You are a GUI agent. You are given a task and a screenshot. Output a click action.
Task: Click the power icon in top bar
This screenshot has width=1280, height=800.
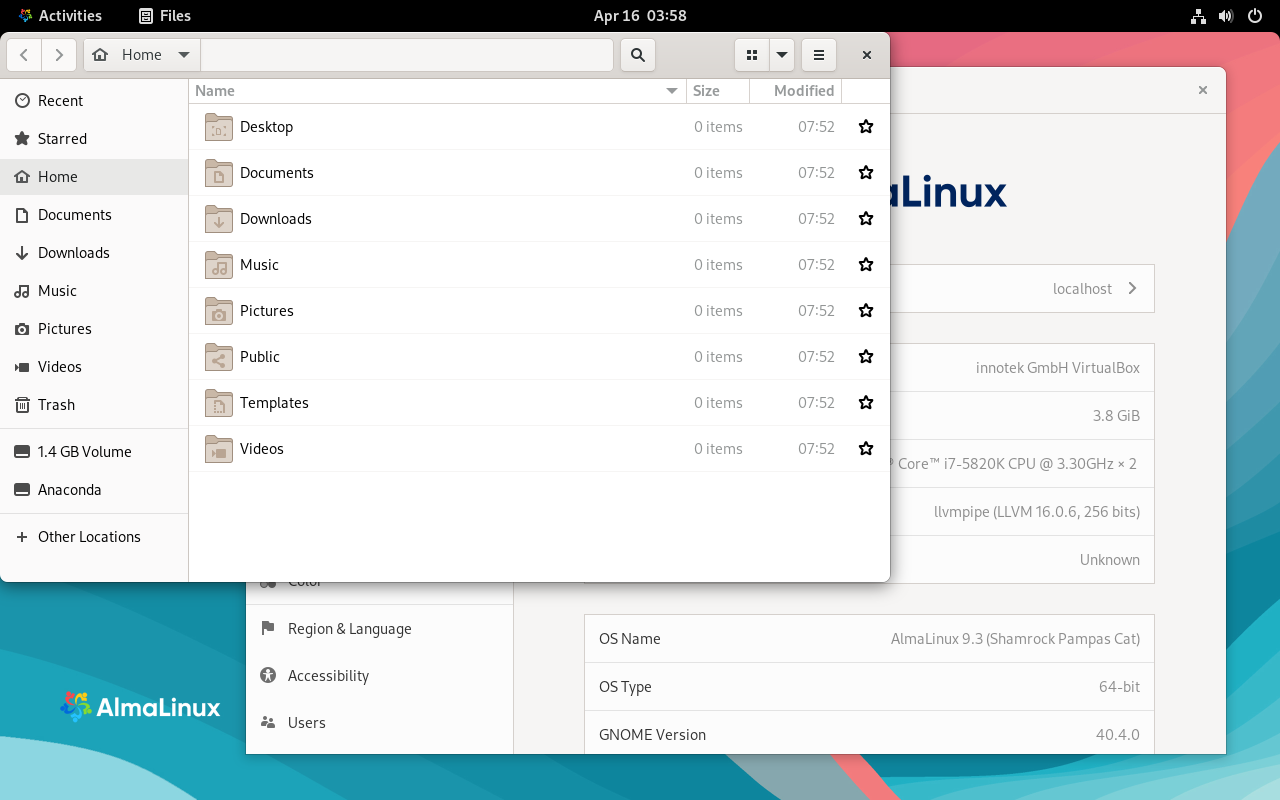tap(1255, 16)
